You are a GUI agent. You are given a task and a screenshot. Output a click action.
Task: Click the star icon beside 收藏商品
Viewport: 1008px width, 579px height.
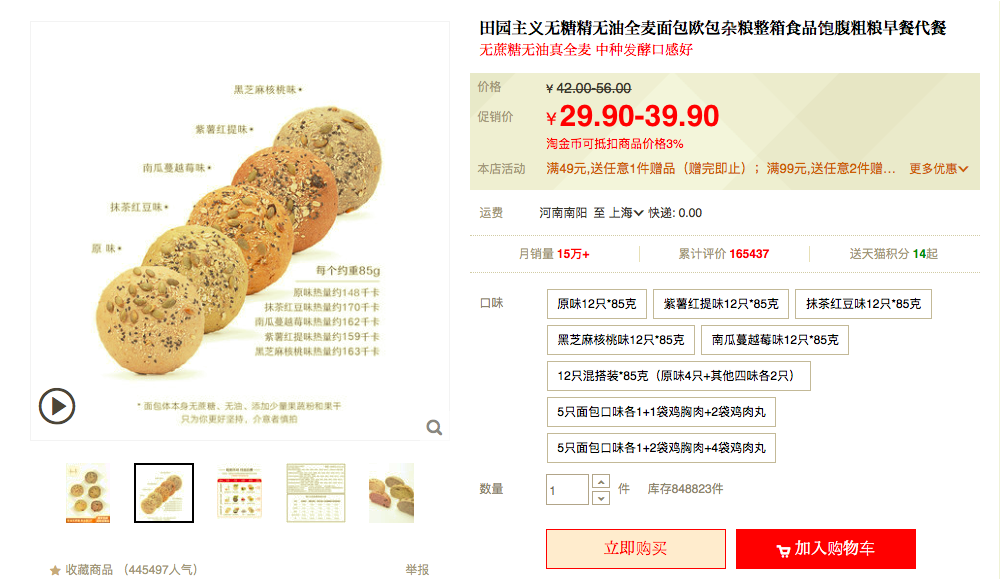(55, 570)
